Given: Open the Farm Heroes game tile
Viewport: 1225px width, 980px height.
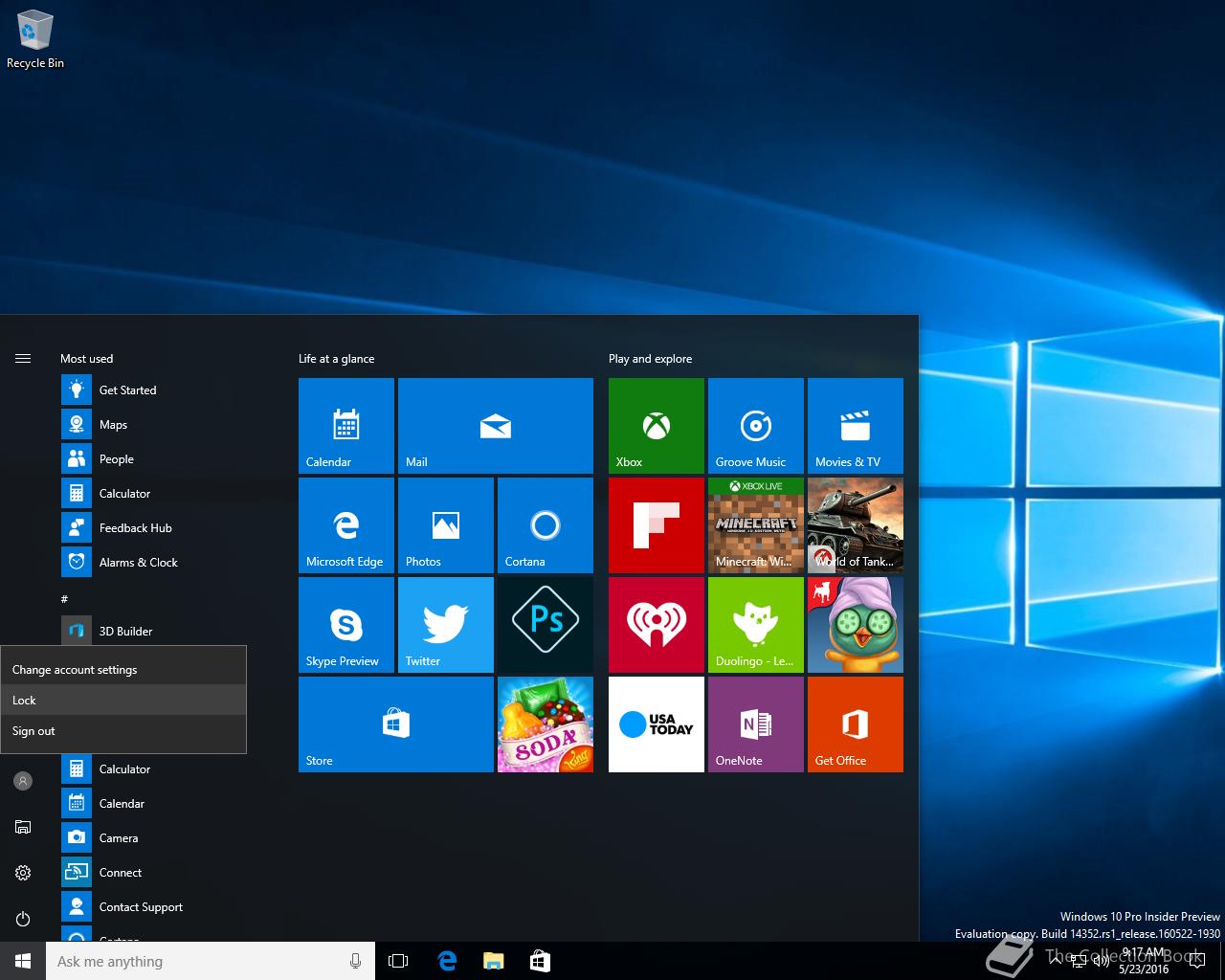Looking at the screenshot, I should pos(856,625).
